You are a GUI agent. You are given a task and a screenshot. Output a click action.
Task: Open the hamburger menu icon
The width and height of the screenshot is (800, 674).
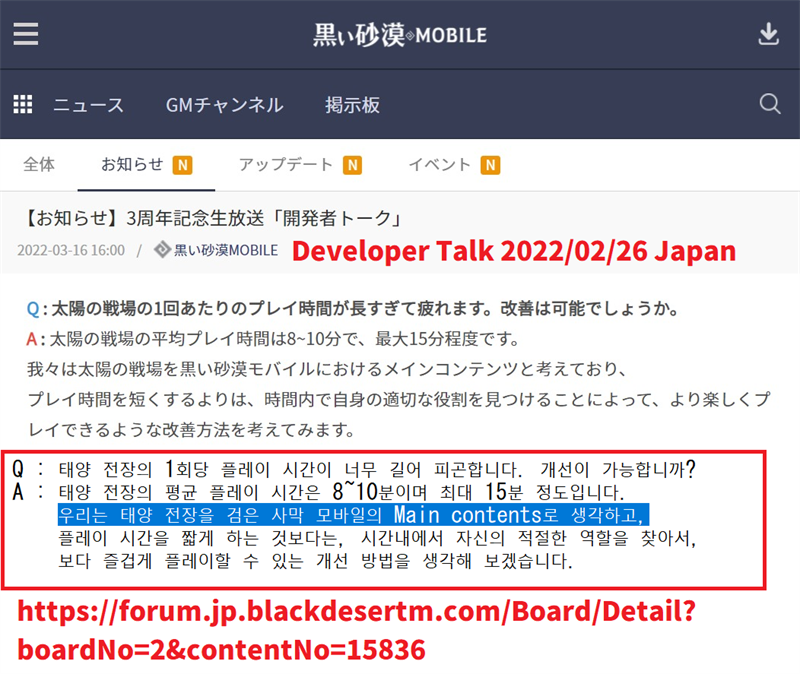click(x=26, y=34)
